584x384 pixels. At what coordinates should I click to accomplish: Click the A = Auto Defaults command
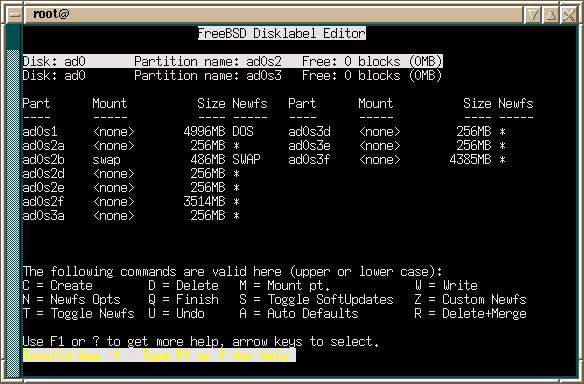coord(299,314)
